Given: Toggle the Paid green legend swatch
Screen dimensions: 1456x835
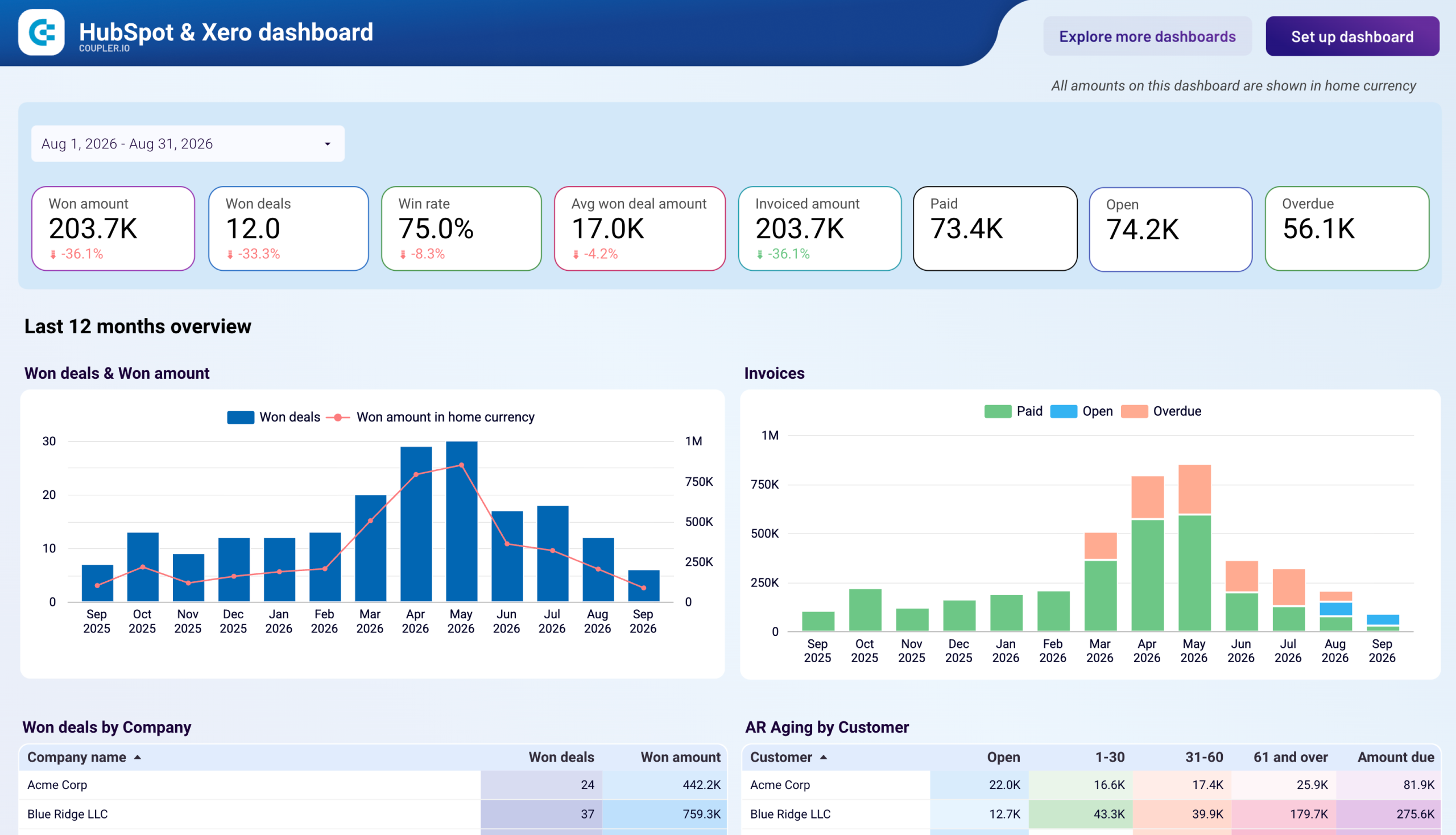Looking at the screenshot, I should 998,412.
